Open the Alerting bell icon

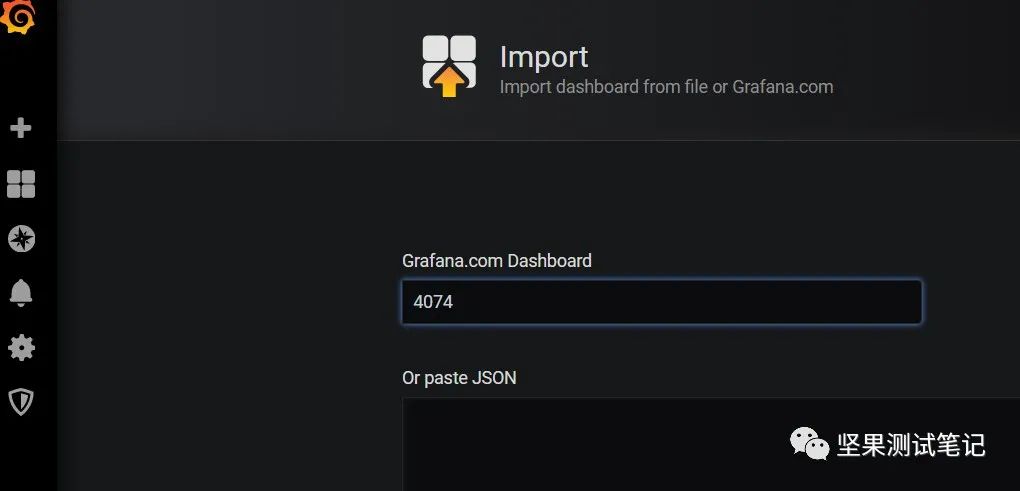[x=21, y=293]
